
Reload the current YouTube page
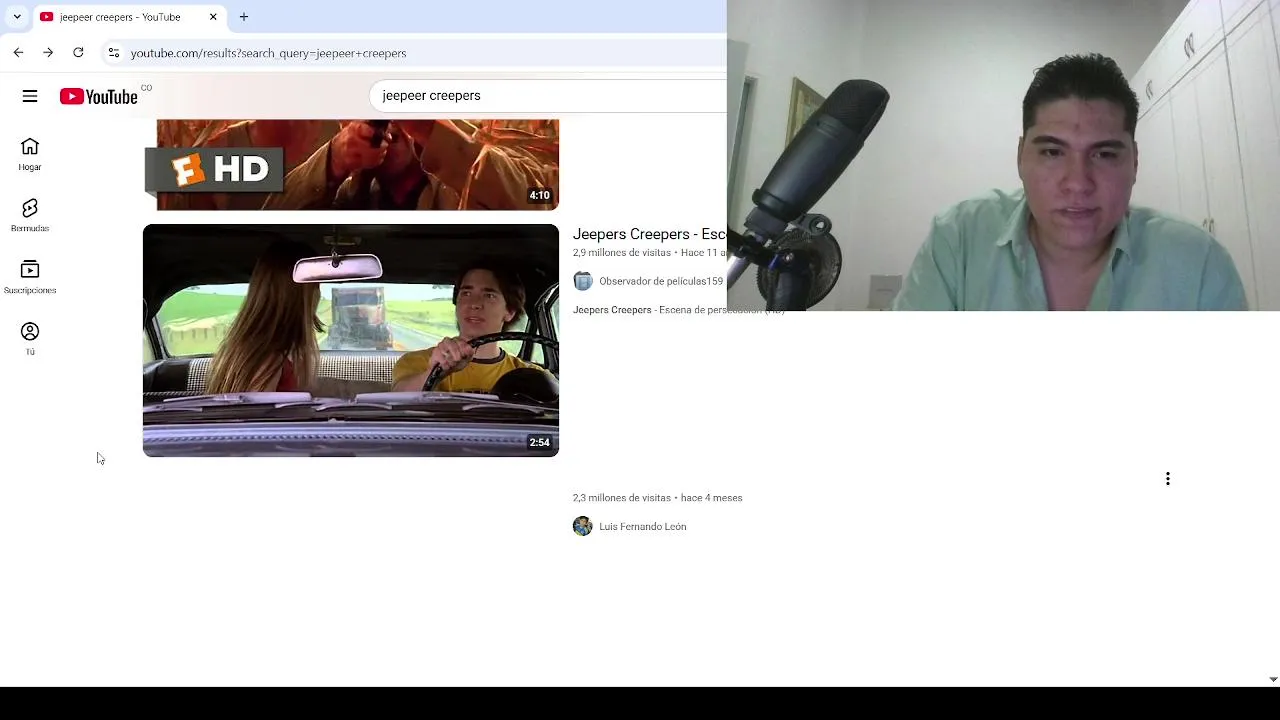click(78, 52)
